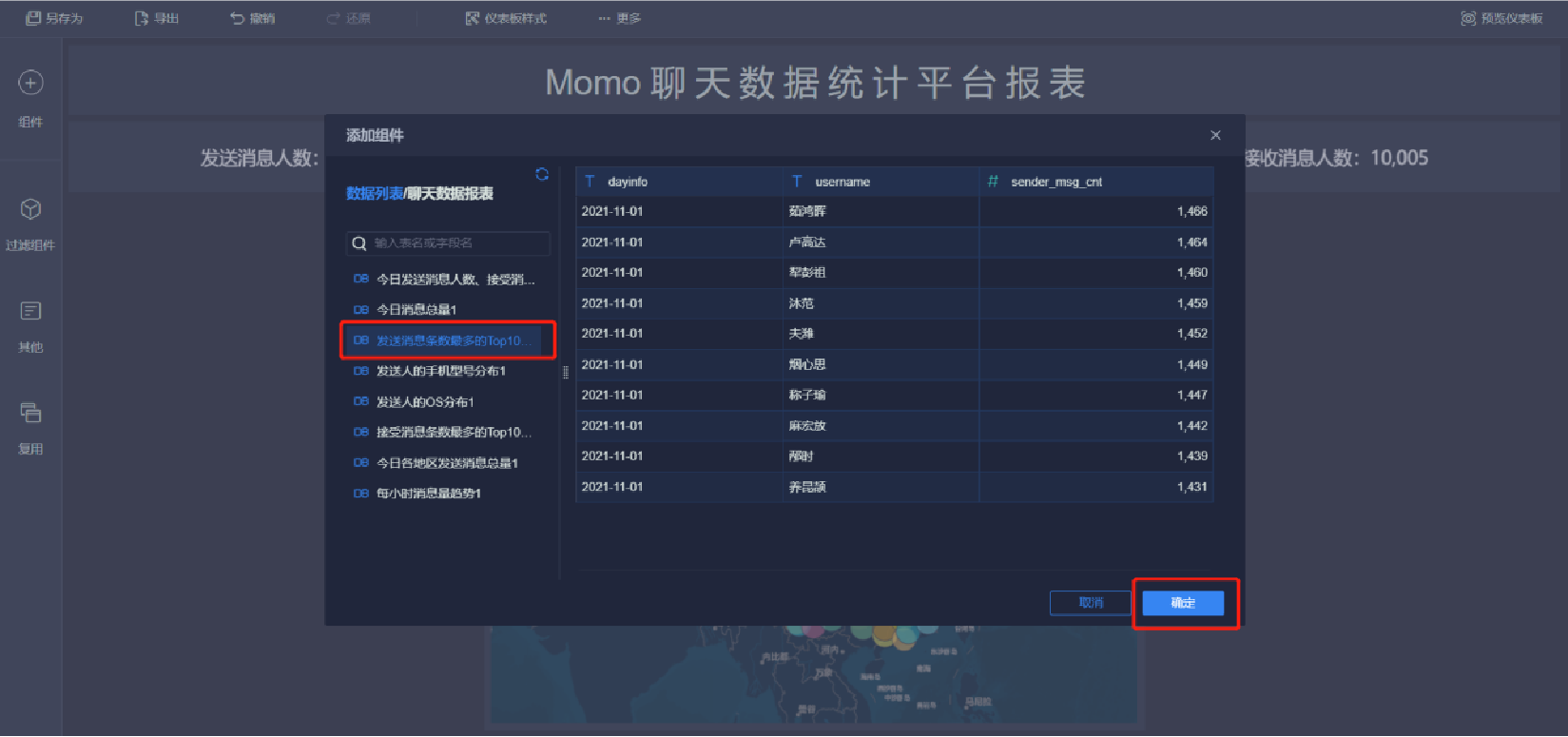Click the 复用 (Reuse) sidebar icon

(30, 413)
